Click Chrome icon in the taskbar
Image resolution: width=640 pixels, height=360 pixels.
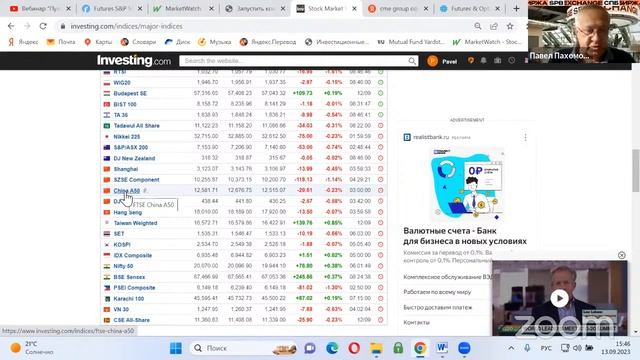420,348
